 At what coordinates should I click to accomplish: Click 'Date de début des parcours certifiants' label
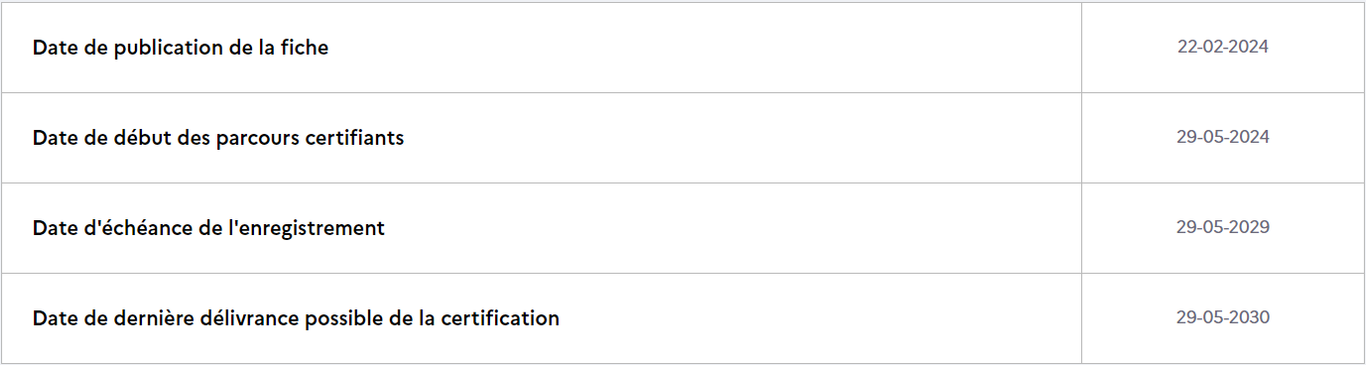click(218, 138)
